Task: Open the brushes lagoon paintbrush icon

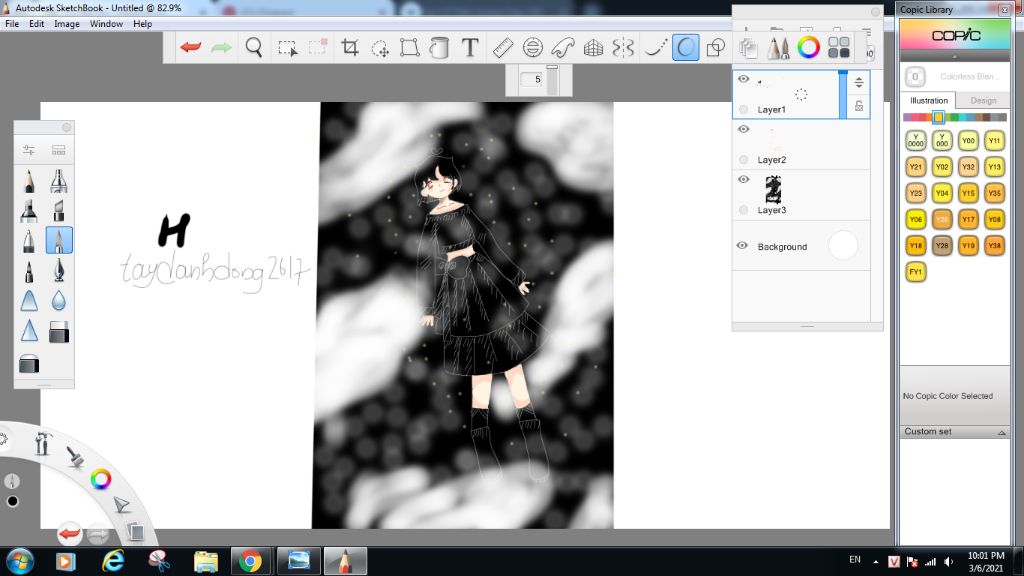Action: 75,456
